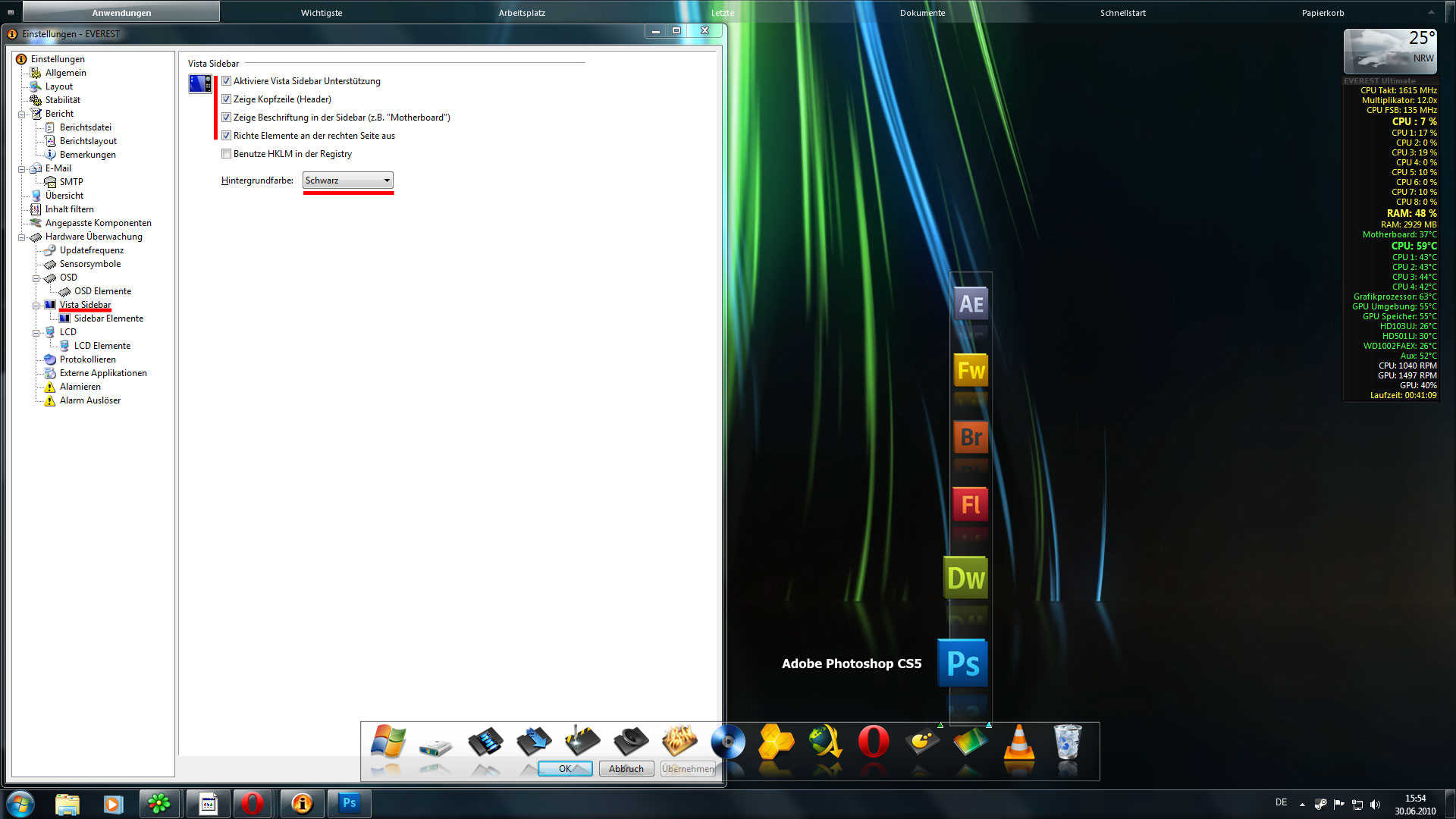The height and width of the screenshot is (819, 1456).
Task: Uncheck Zeige Kopfzeile (Header) option
Action: [226, 99]
